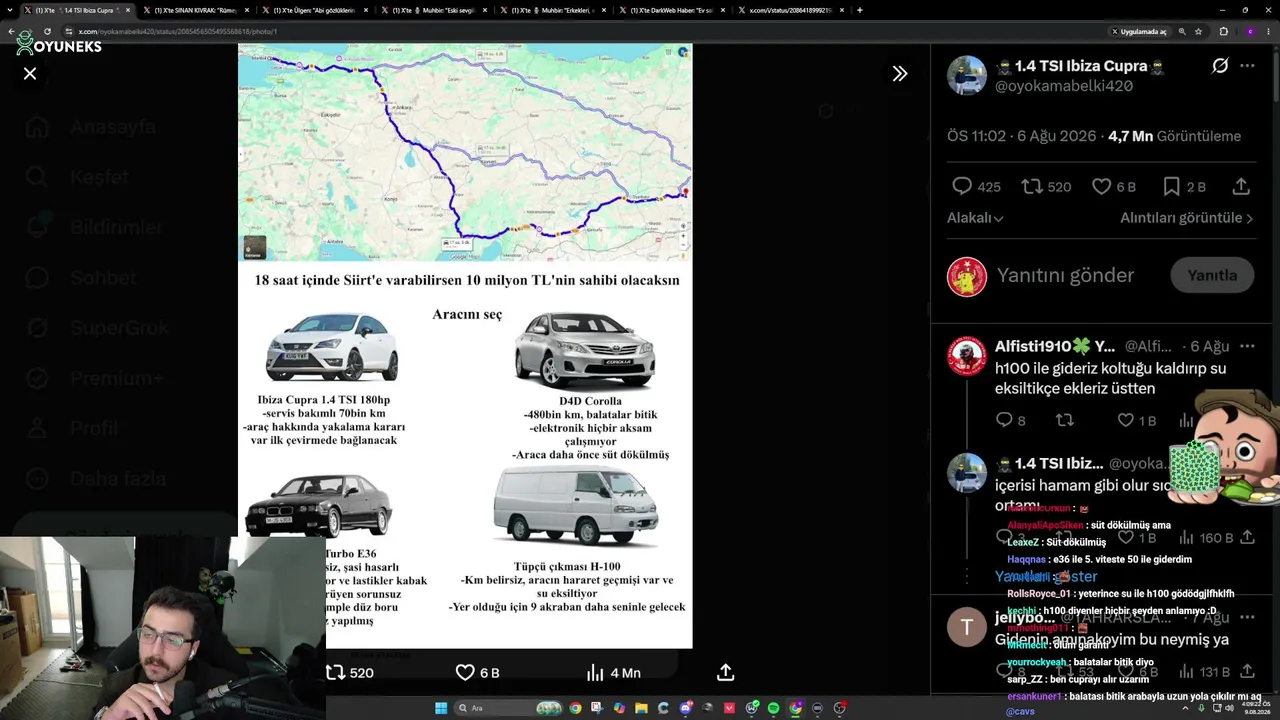Open Spotify from the taskbar
Image resolution: width=1280 pixels, height=720 pixels.
tap(773, 708)
